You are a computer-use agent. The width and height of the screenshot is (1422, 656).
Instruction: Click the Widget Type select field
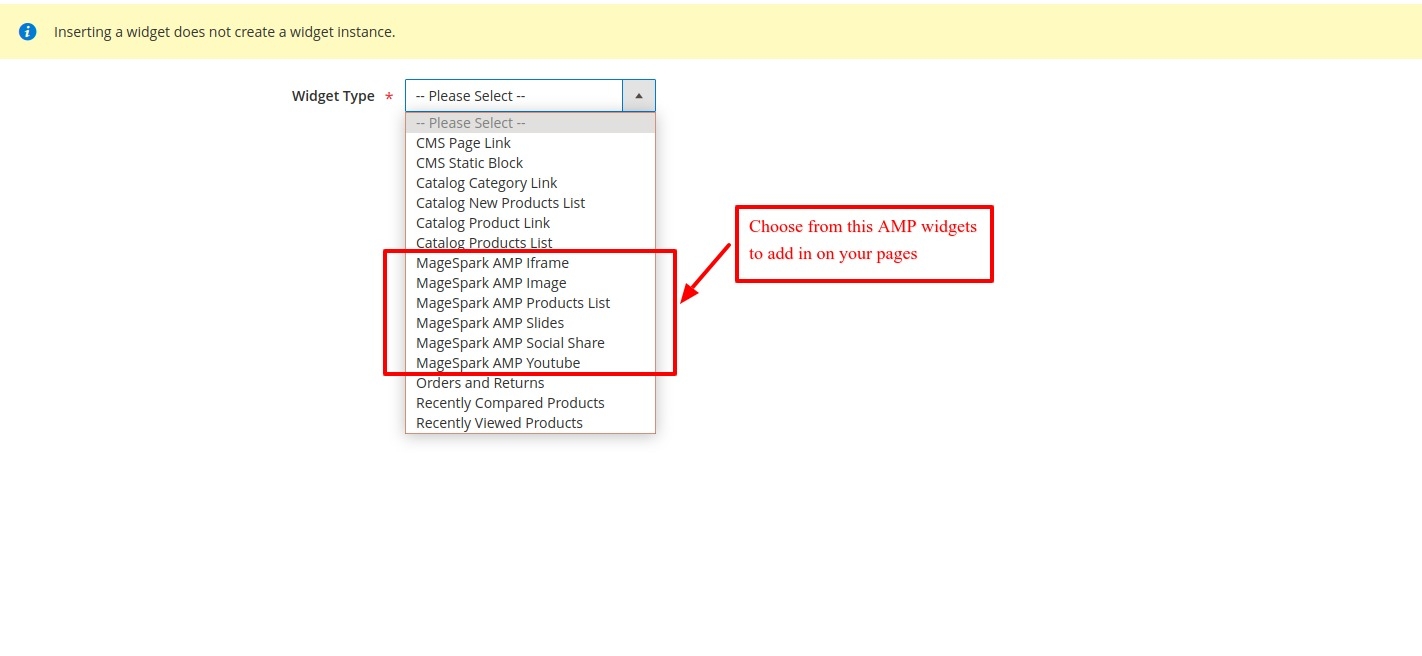(x=530, y=96)
